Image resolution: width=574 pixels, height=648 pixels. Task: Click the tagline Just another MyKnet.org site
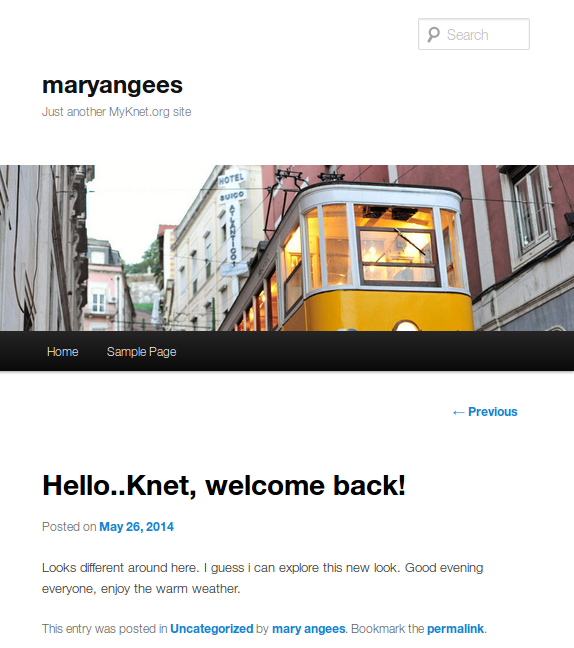(117, 112)
